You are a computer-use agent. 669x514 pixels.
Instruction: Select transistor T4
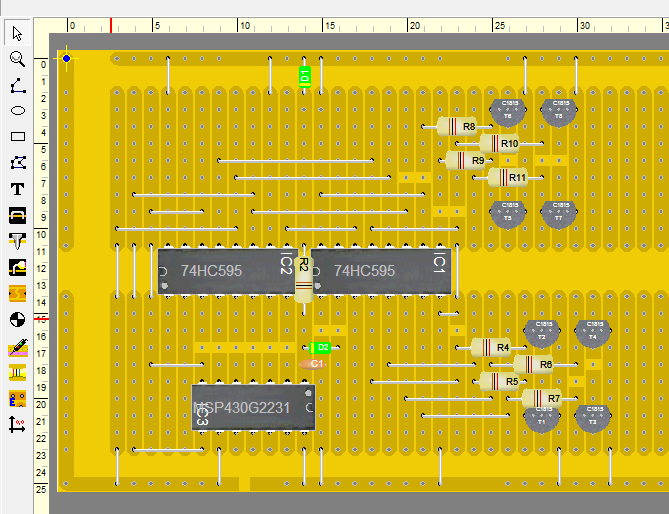[x=593, y=333]
